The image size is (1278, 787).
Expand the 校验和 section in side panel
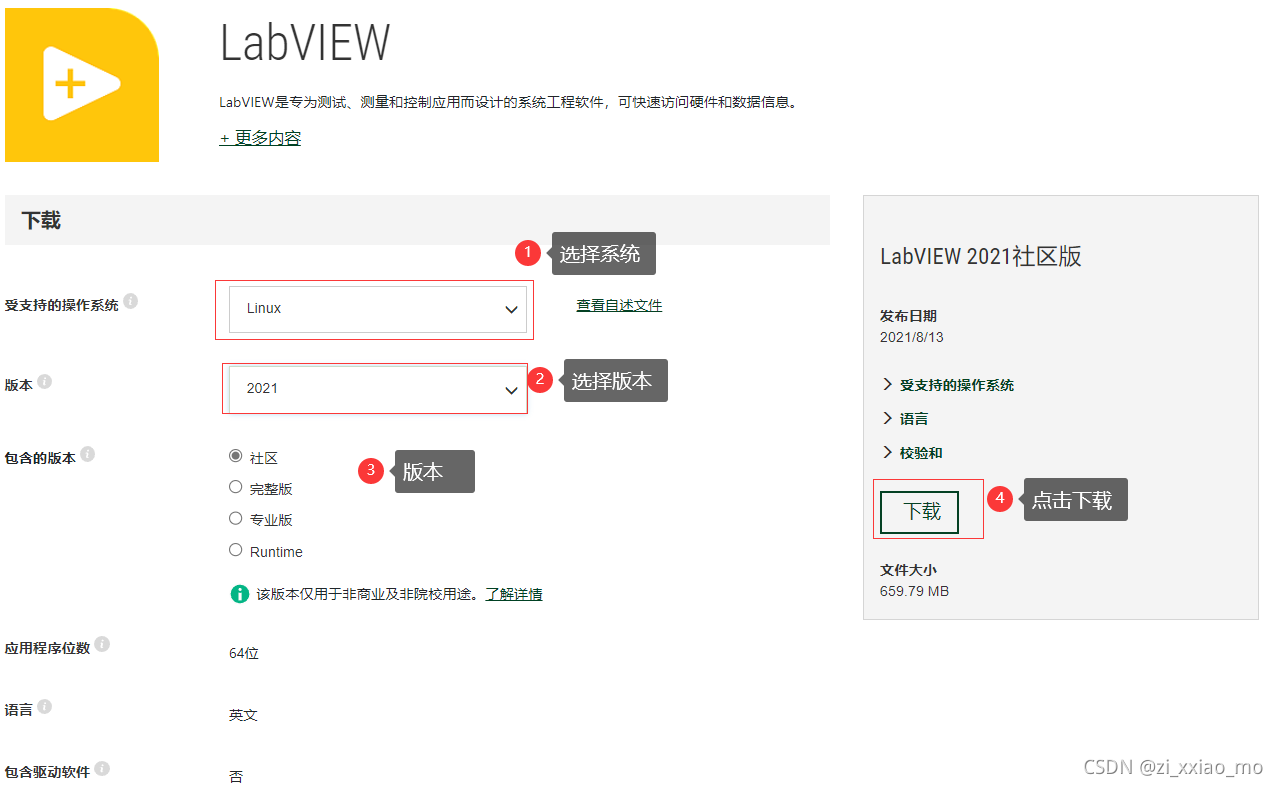912,453
